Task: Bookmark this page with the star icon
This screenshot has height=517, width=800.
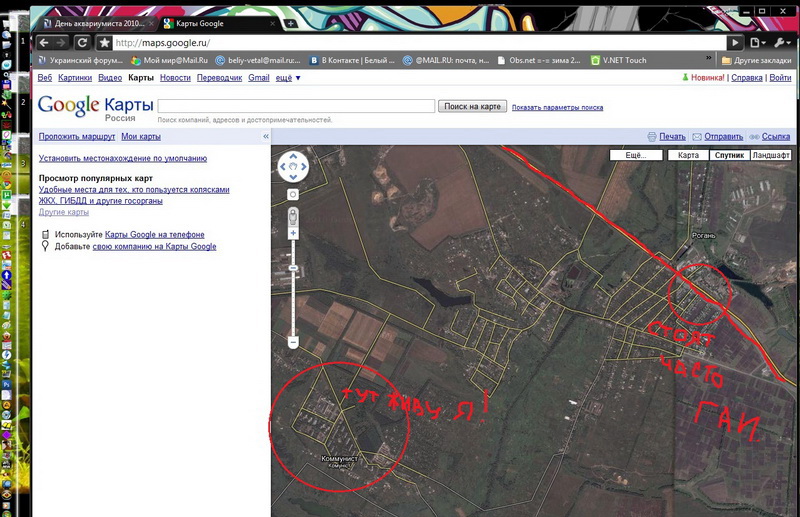Action: point(104,43)
